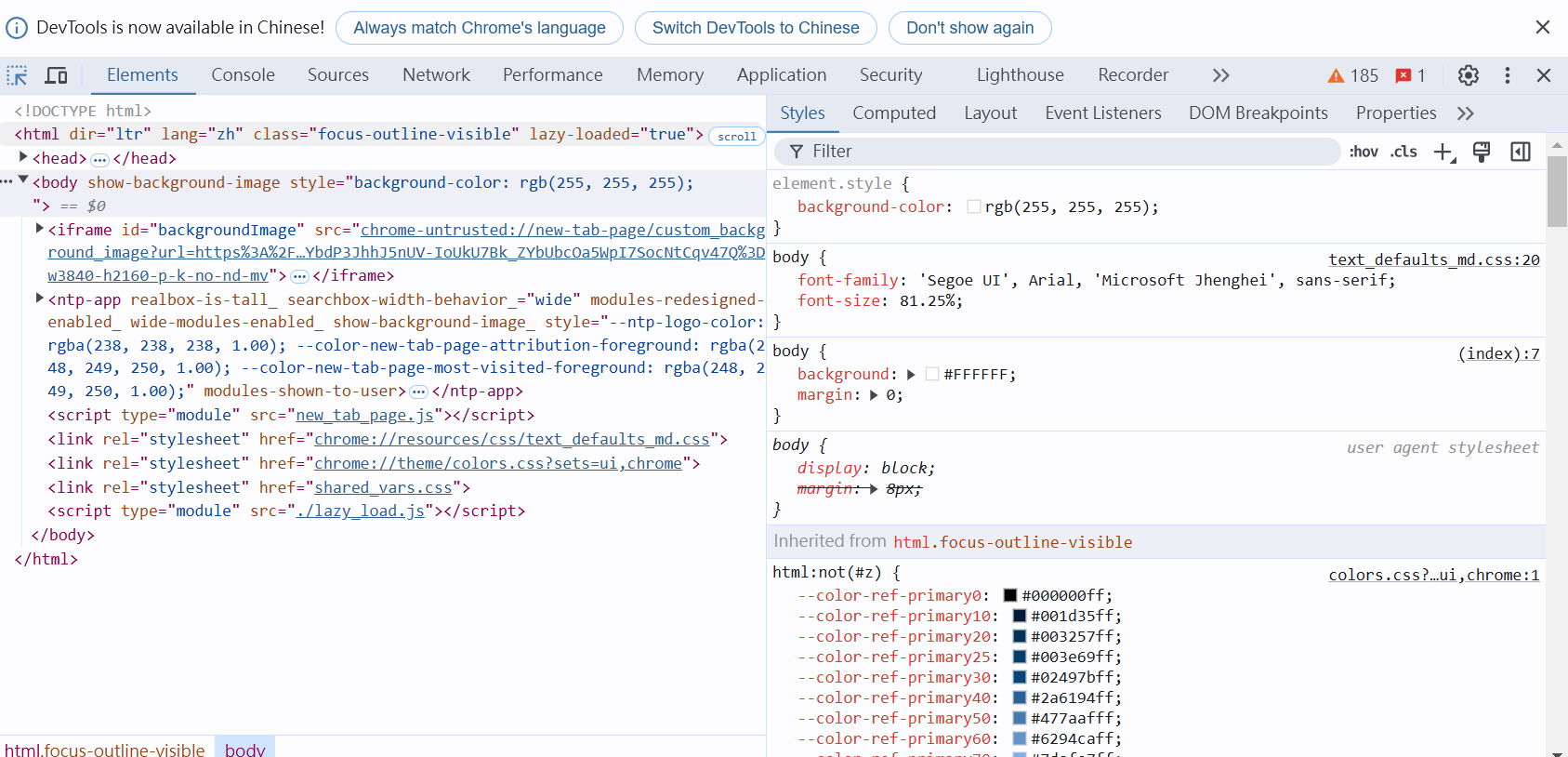Open colors.css source link in Styles
The height and width of the screenshot is (757, 1568).
[x=1433, y=575]
